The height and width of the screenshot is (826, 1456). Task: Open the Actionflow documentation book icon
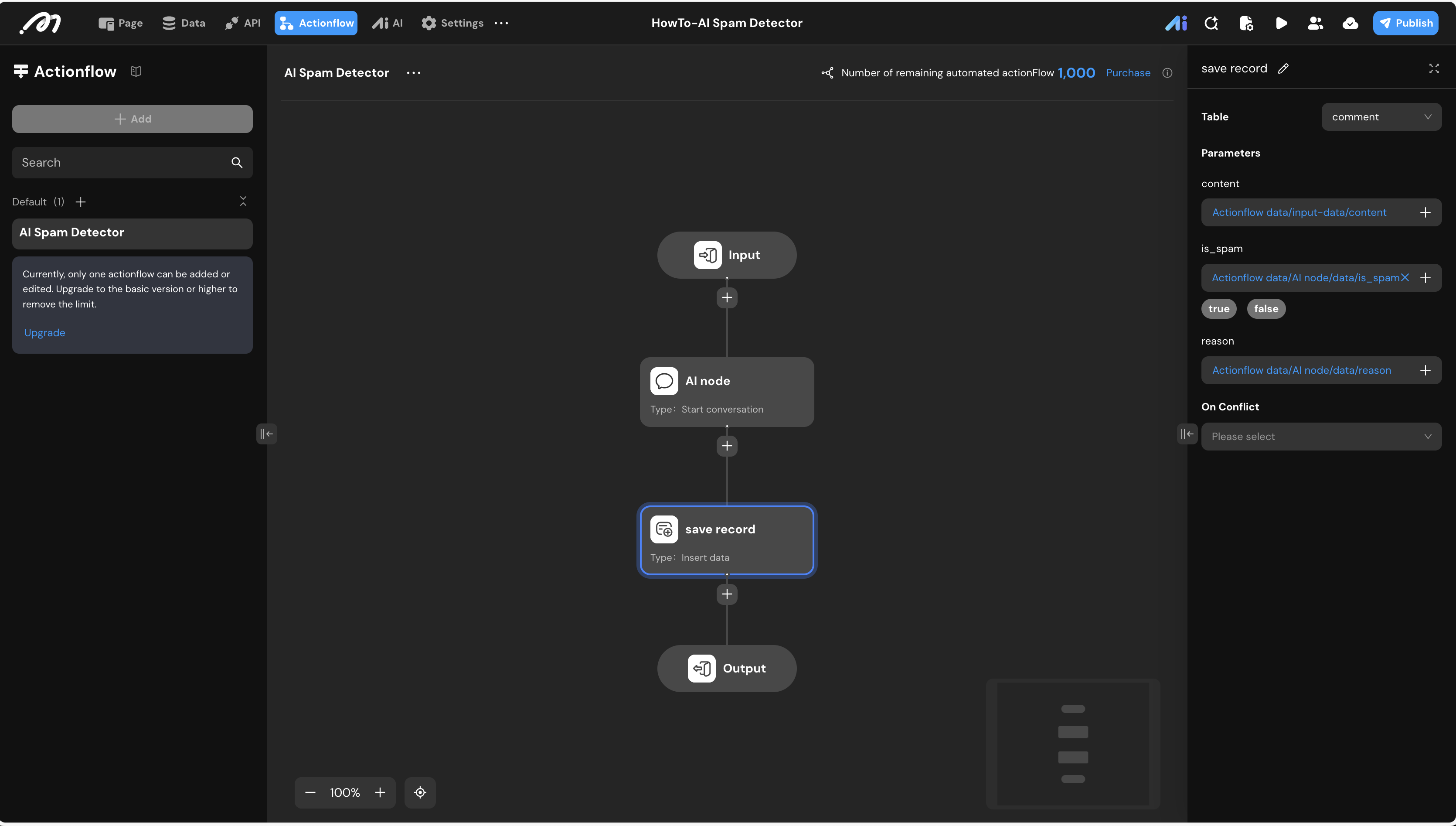pos(136,72)
